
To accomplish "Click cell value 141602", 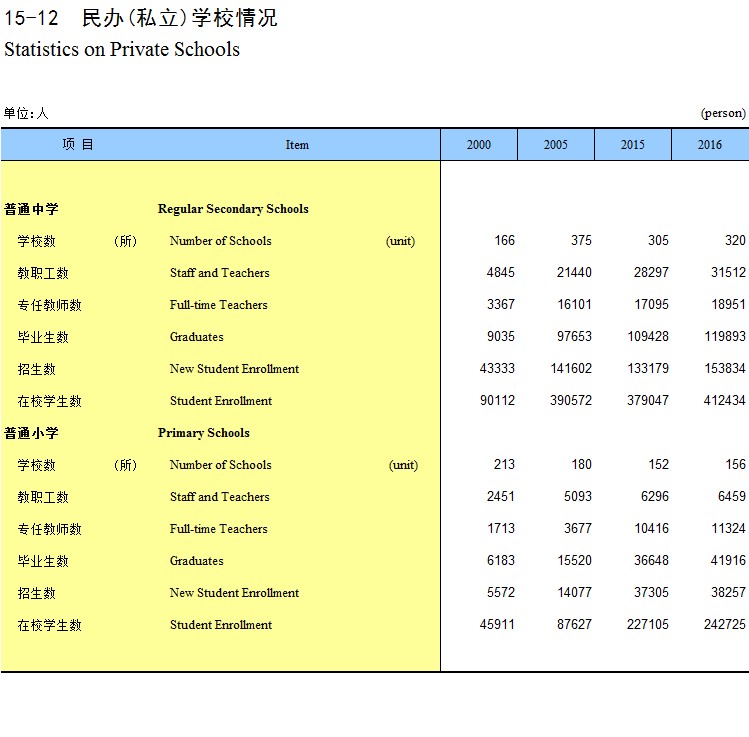I will (571, 368).
